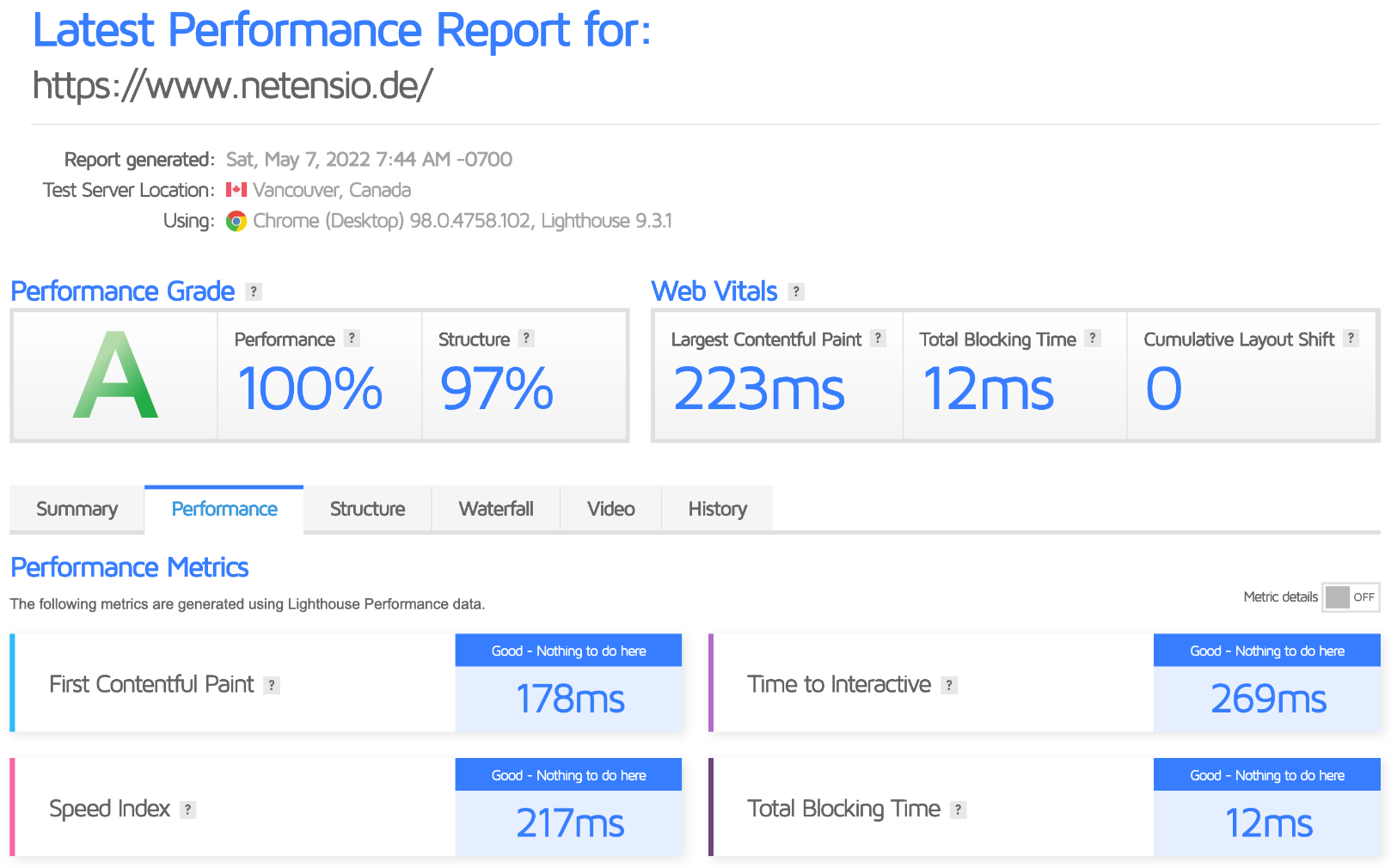Click help icon beside Performance Grade heading

254,291
